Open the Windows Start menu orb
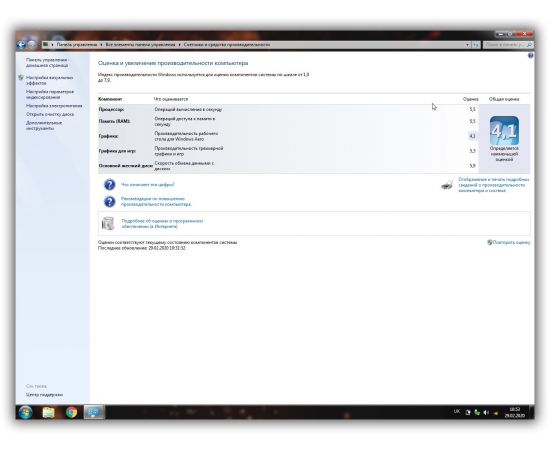The image size is (550, 450). click(x=25, y=412)
